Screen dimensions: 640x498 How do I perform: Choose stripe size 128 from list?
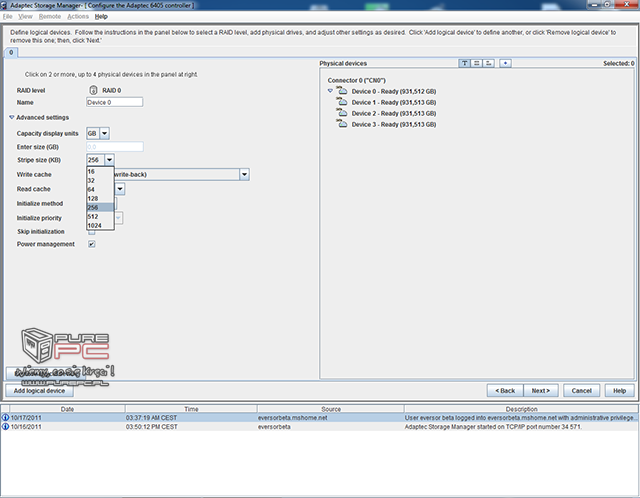(100, 198)
